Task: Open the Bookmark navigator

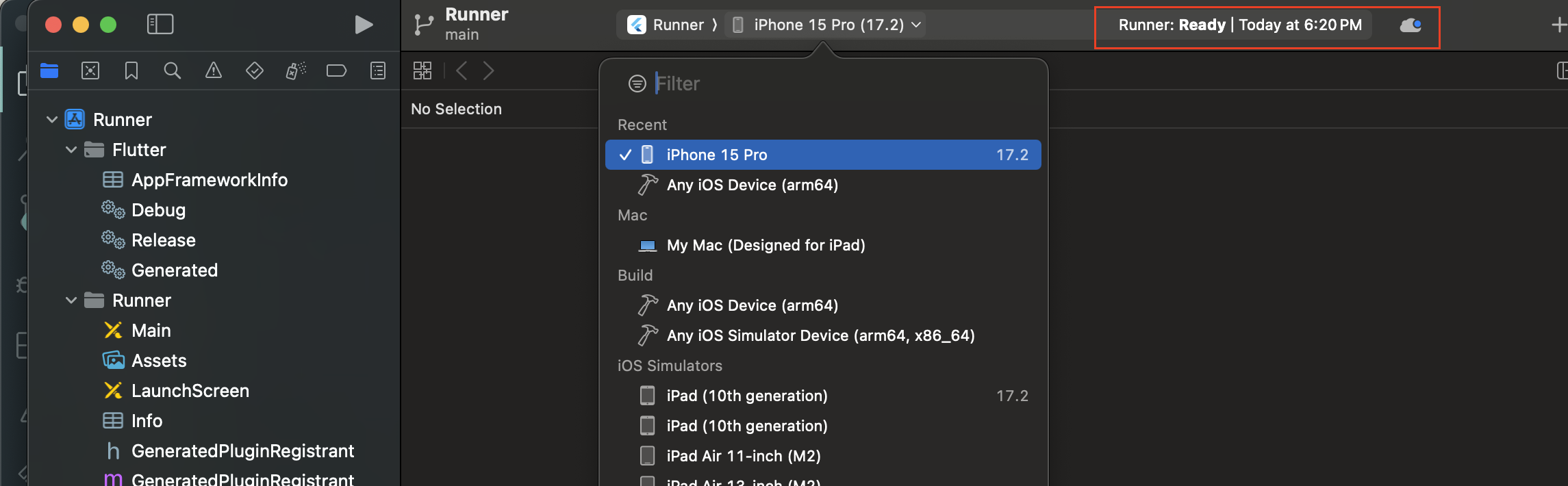Action: coord(131,71)
